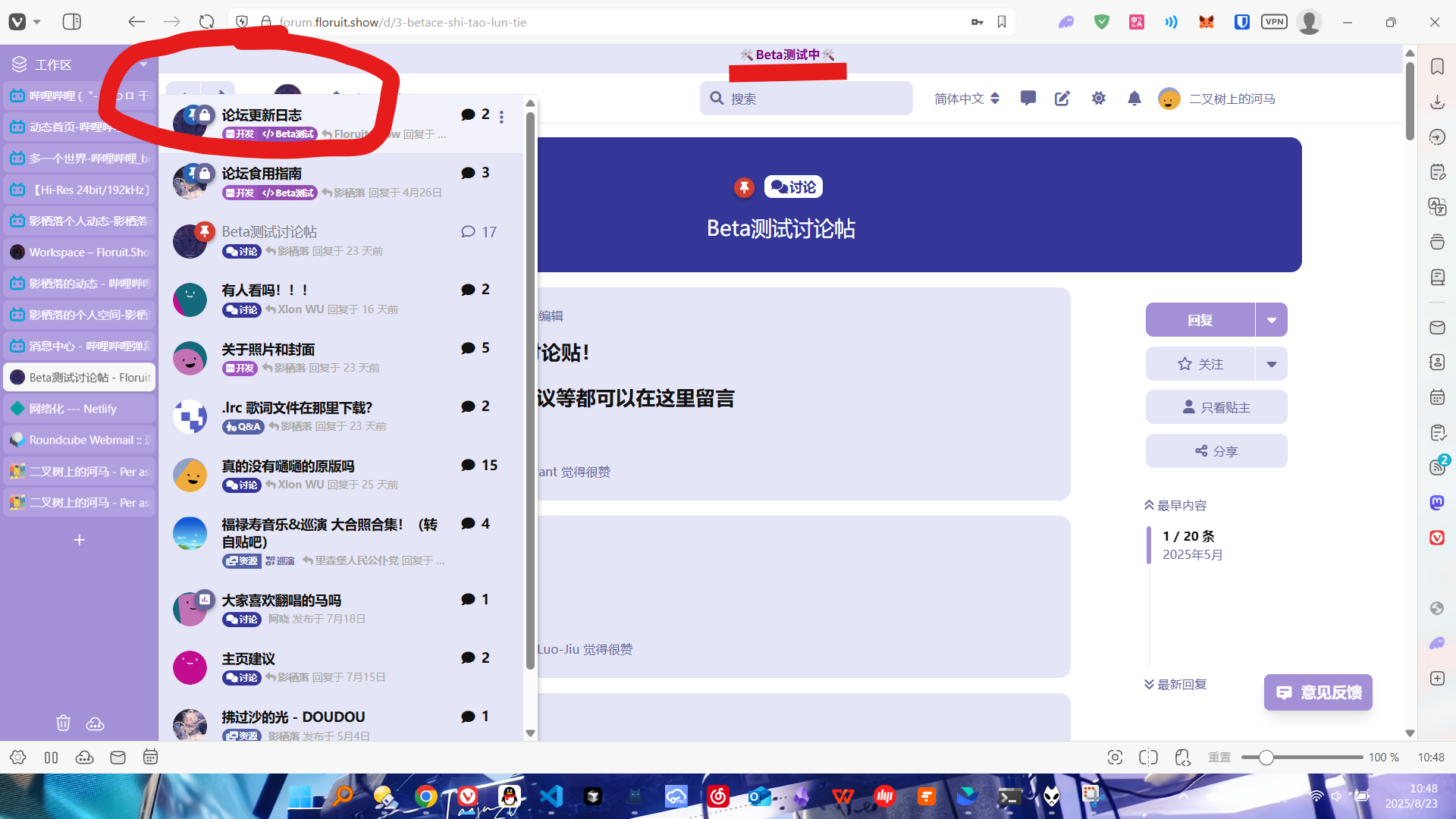
Task: Open forum messages chat bubble icon
Action: (1028, 99)
